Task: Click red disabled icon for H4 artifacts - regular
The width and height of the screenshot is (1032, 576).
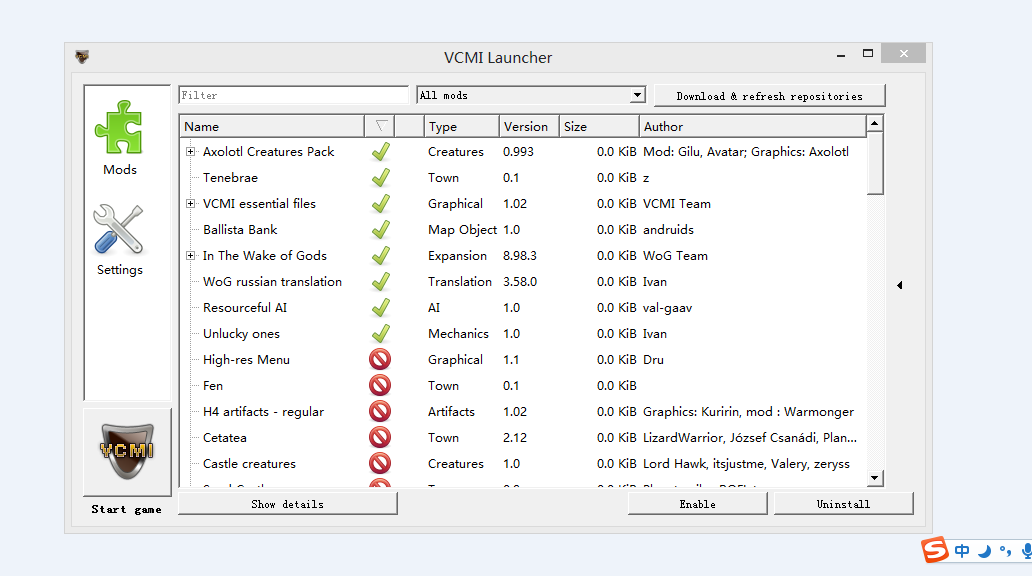Action: click(380, 411)
